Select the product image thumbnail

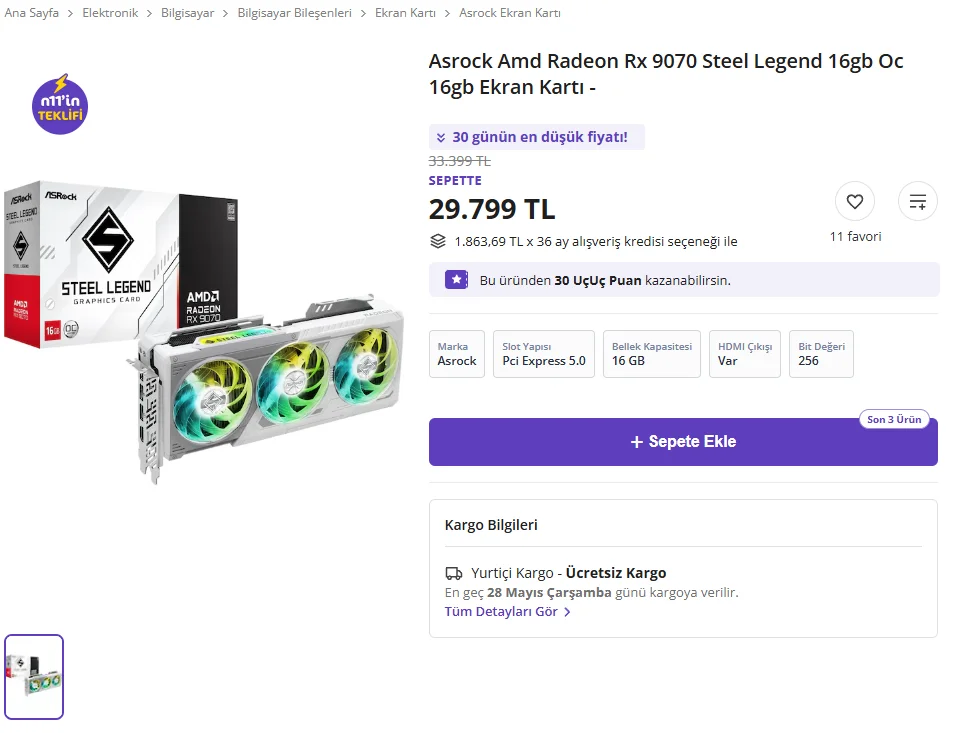pos(34,676)
